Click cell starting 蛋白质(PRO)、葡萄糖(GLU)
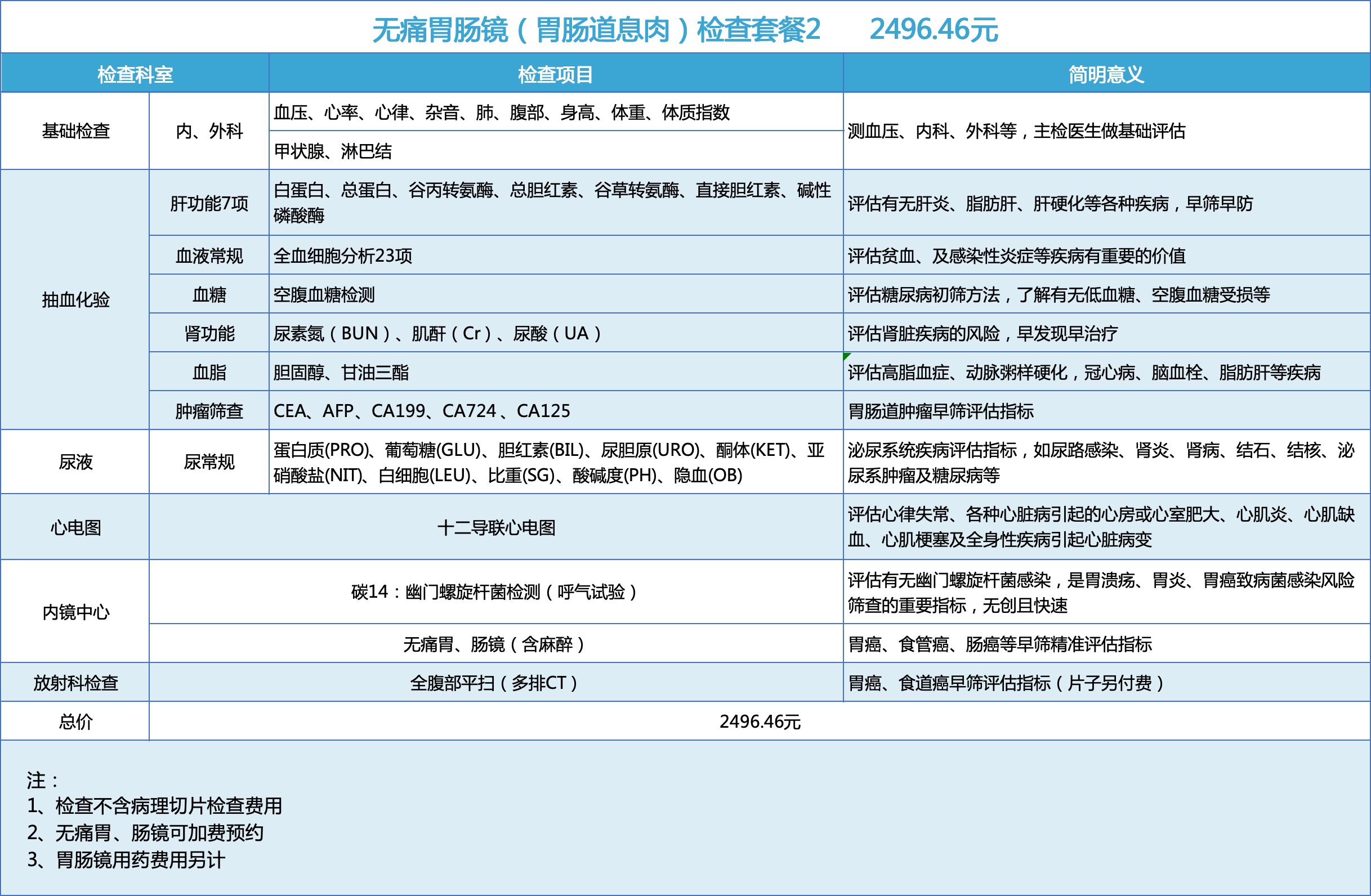The image size is (1371, 896). pyautogui.click(x=556, y=462)
